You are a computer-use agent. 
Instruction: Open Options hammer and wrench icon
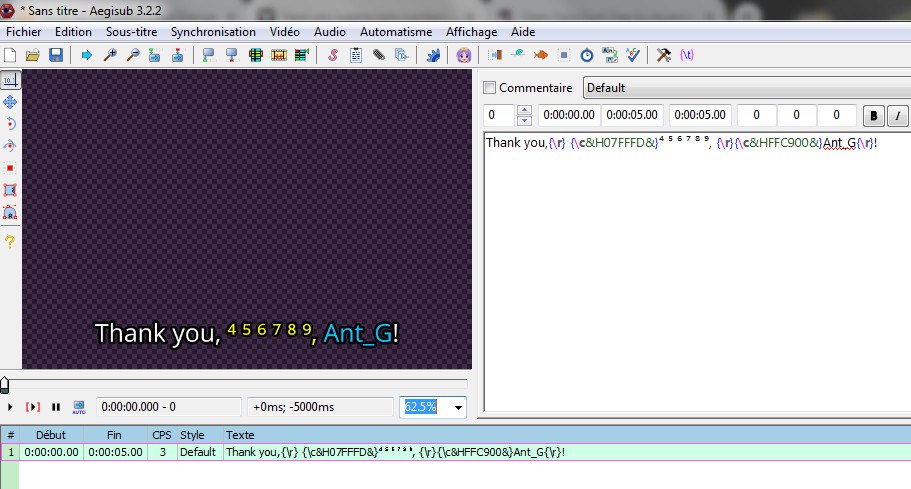(x=663, y=55)
